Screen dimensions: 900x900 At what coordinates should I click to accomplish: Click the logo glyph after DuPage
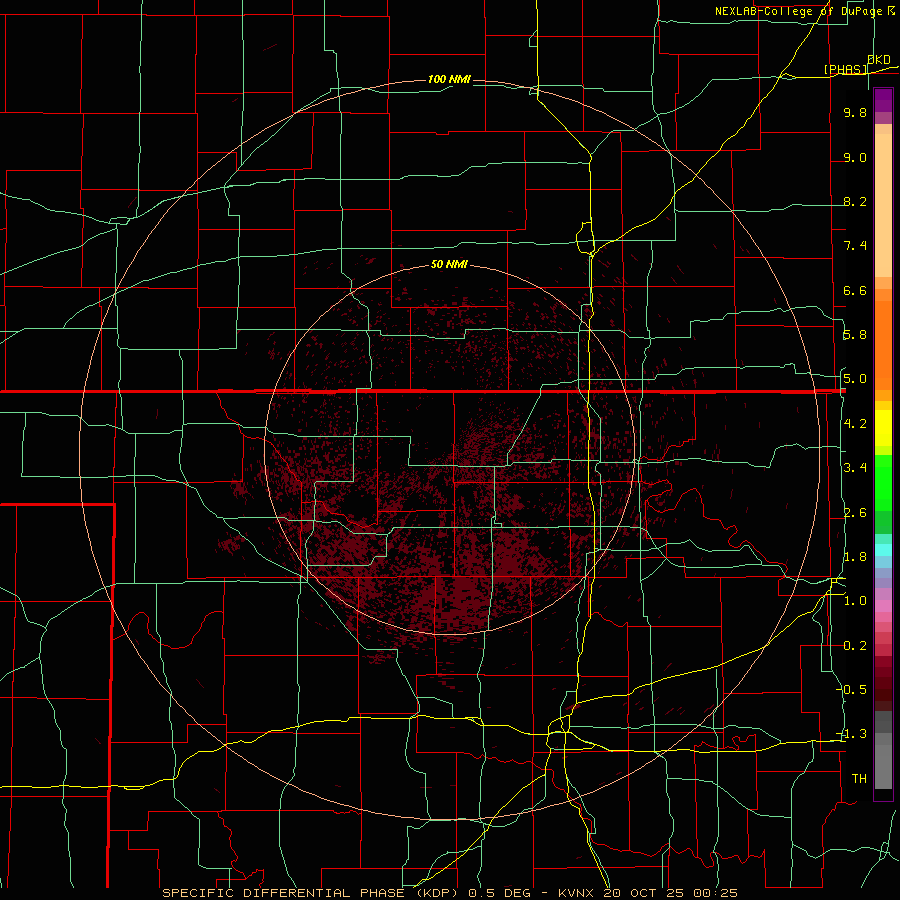point(891,11)
